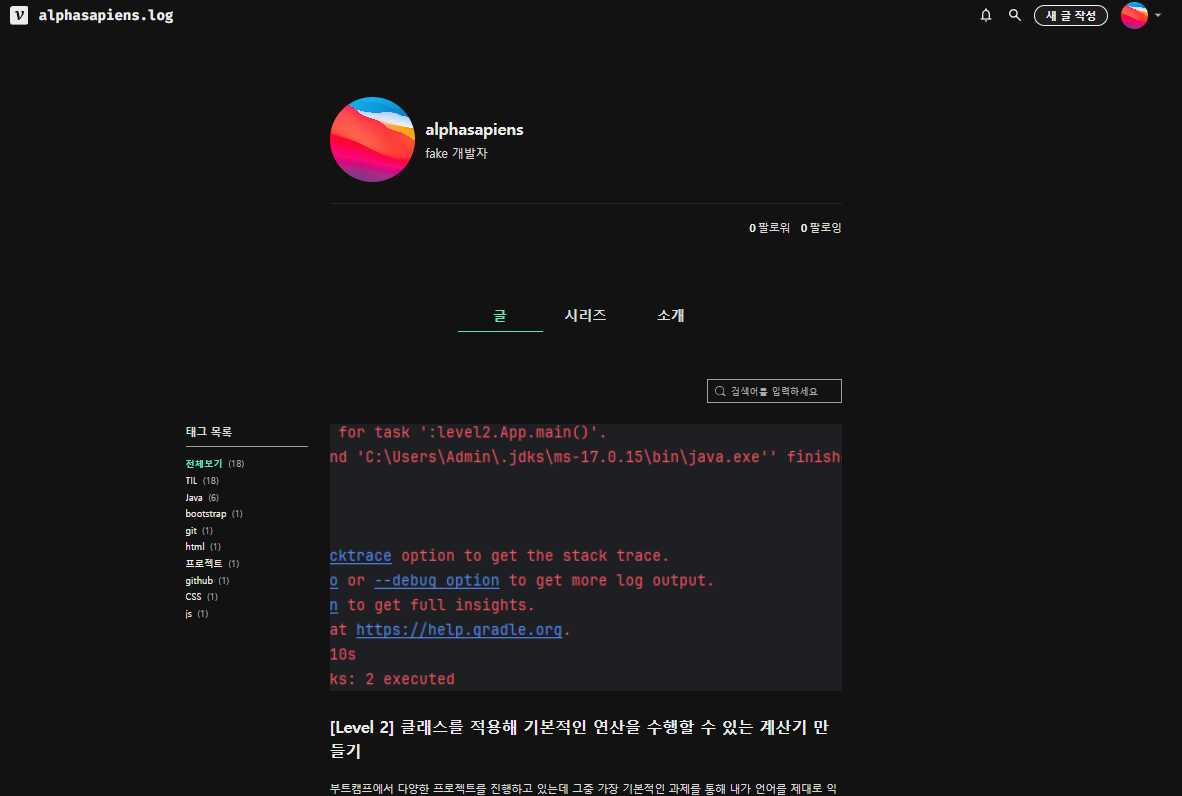Open notifications with the bell icon
The height and width of the screenshot is (796, 1182).
[985, 15]
